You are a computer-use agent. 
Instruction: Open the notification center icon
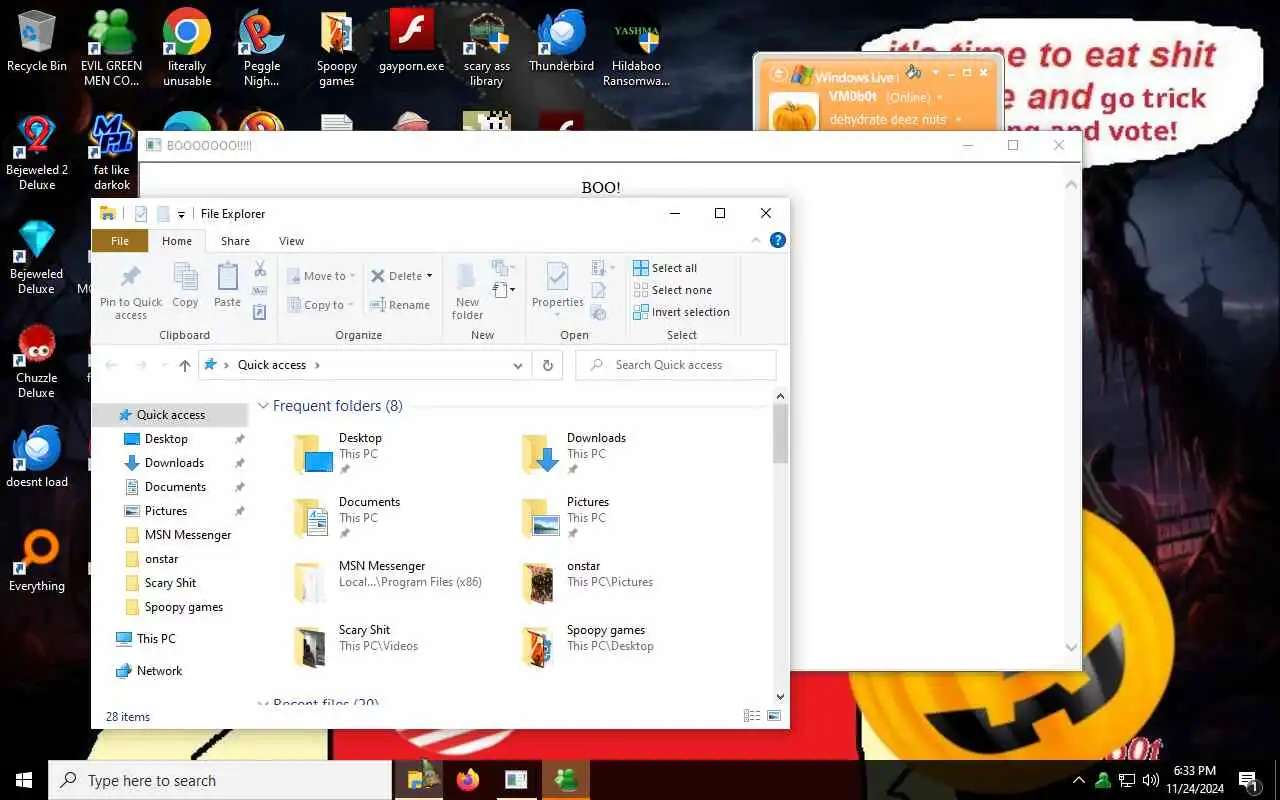point(1248,780)
